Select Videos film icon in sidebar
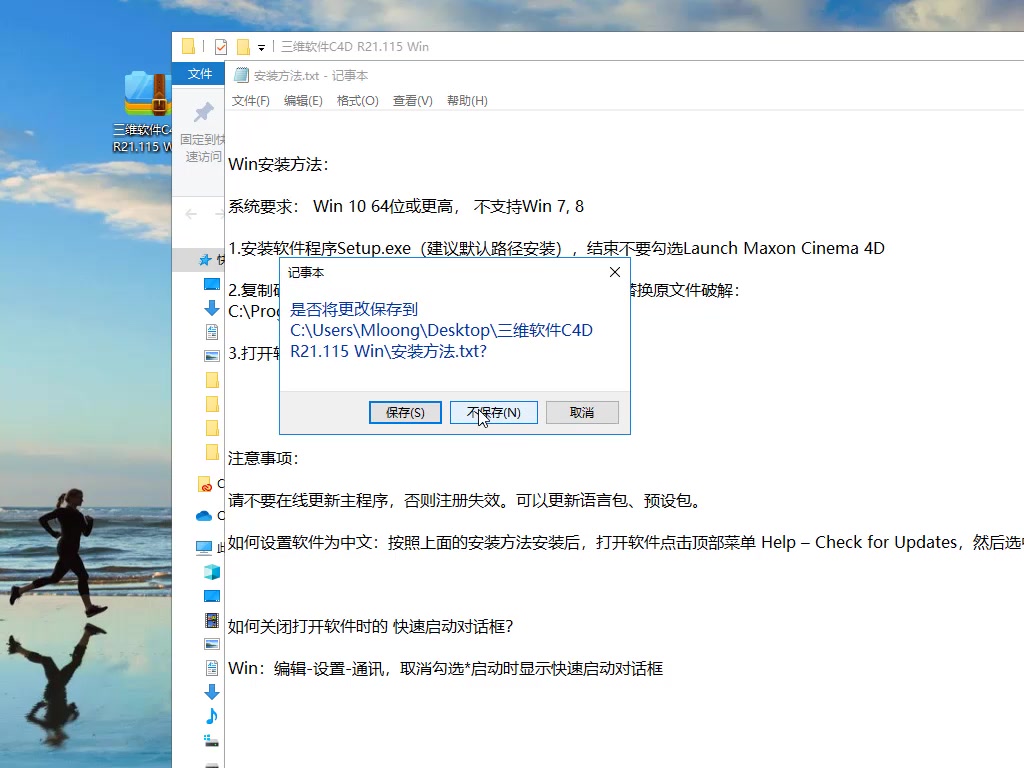Image resolution: width=1024 pixels, height=768 pixels. click(x=212, y=620)
